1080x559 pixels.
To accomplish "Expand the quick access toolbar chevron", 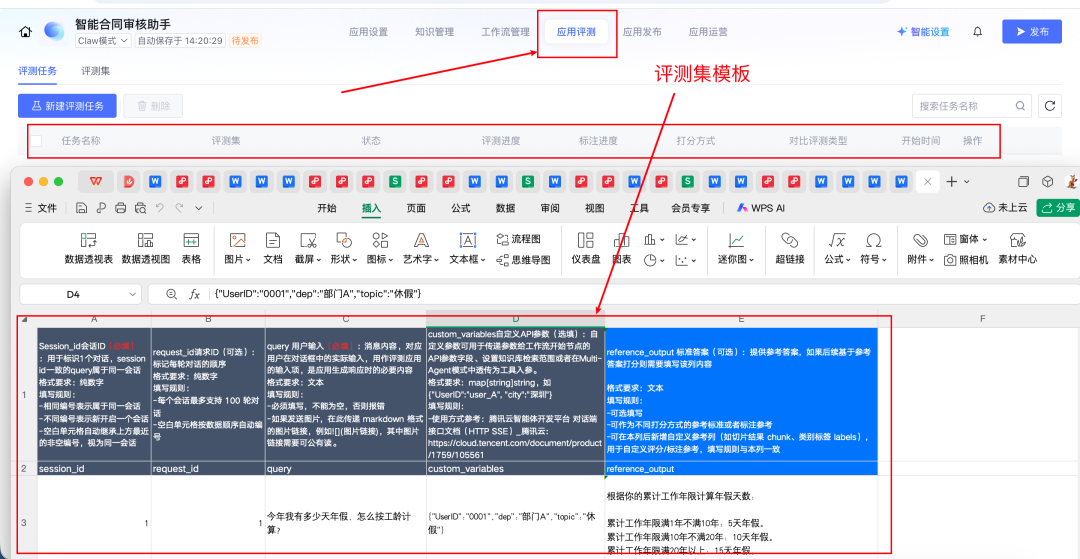I will [x=199, y=208].
